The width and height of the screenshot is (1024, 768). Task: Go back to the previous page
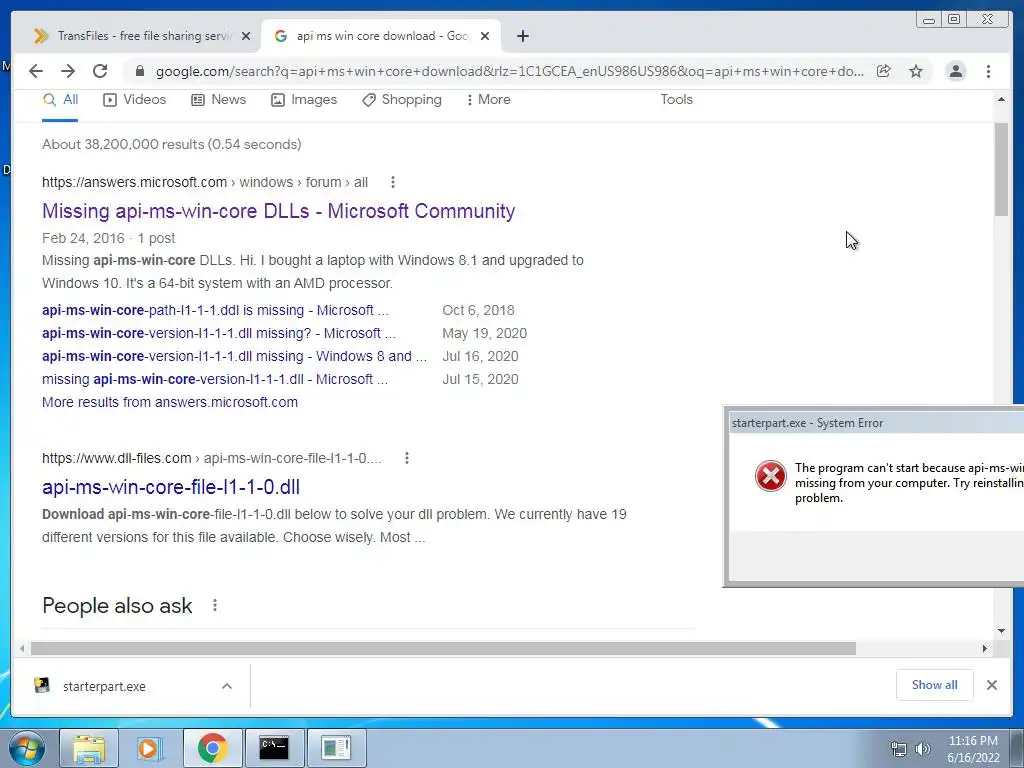point(36,71)
